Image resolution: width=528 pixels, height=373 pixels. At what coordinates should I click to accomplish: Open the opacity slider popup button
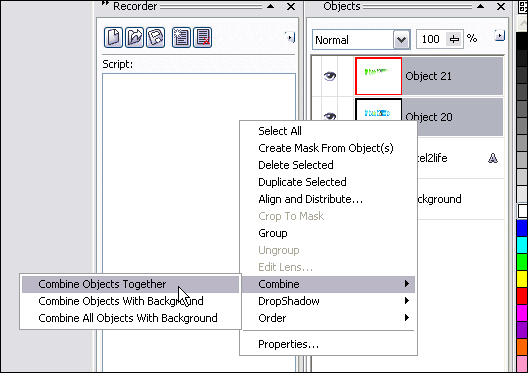coord(454,39)
